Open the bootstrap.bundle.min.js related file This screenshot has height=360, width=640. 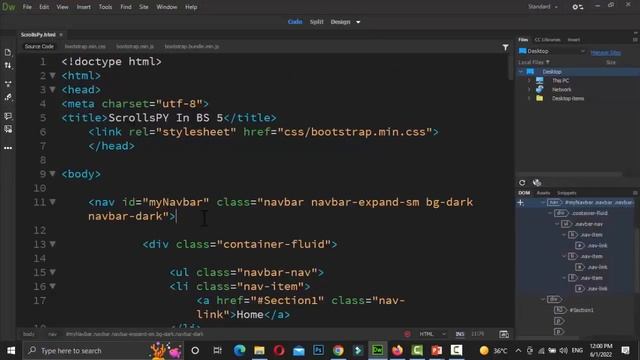pos(192,47)
